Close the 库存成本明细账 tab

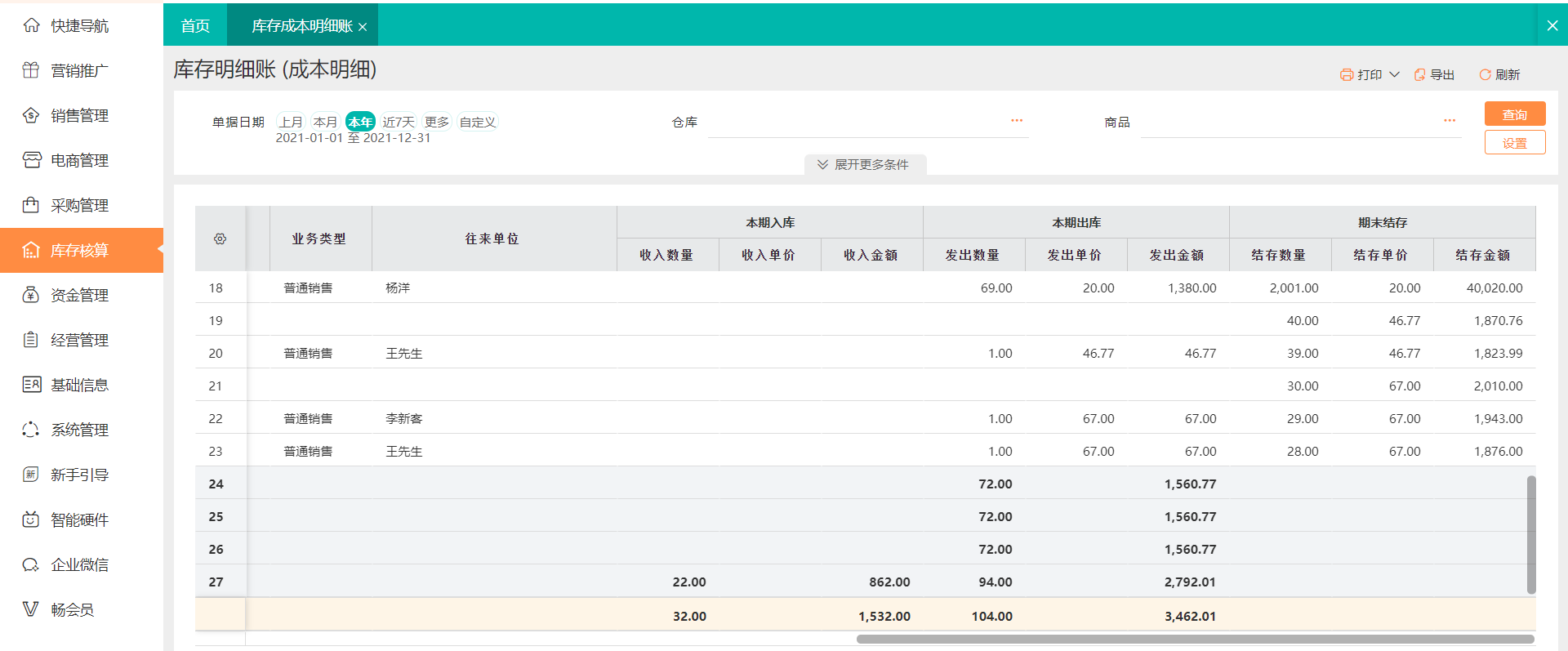coord(363,27)
